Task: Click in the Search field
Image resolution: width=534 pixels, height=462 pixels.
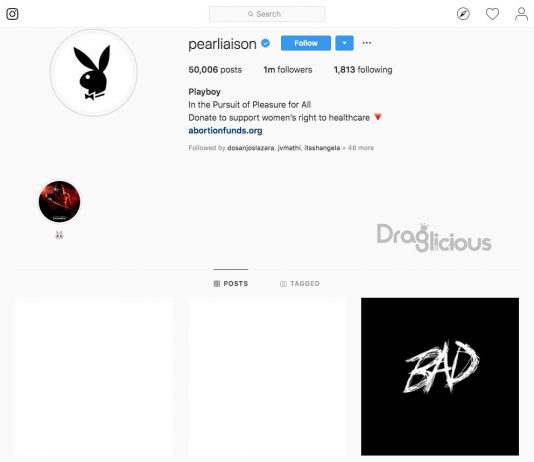Action: coord(267,14)
